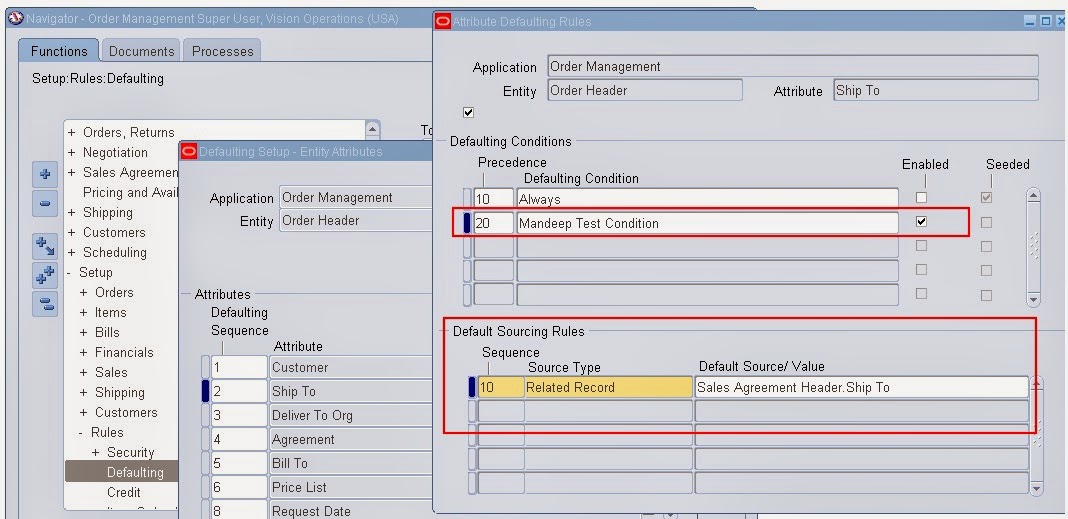Screen dimensions: 1068x519
Task: Expand the Shipping top-level node
Action: click(71, 213)
